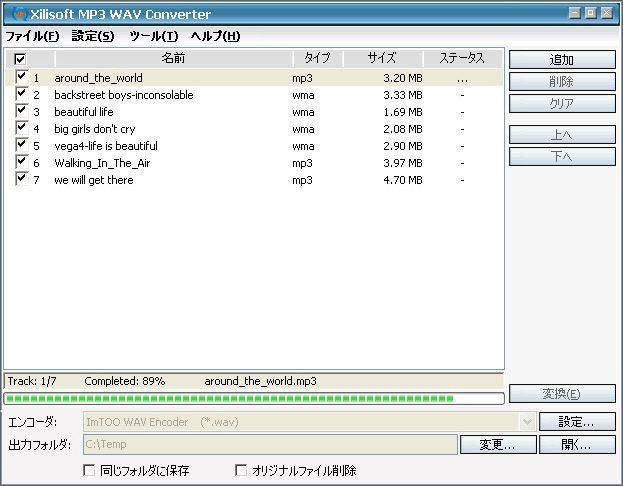The height and width of the screenshot is (486, 623).
Task: Enable 同じフォルダに保存 checkbox
Action: tap(90, 470)
